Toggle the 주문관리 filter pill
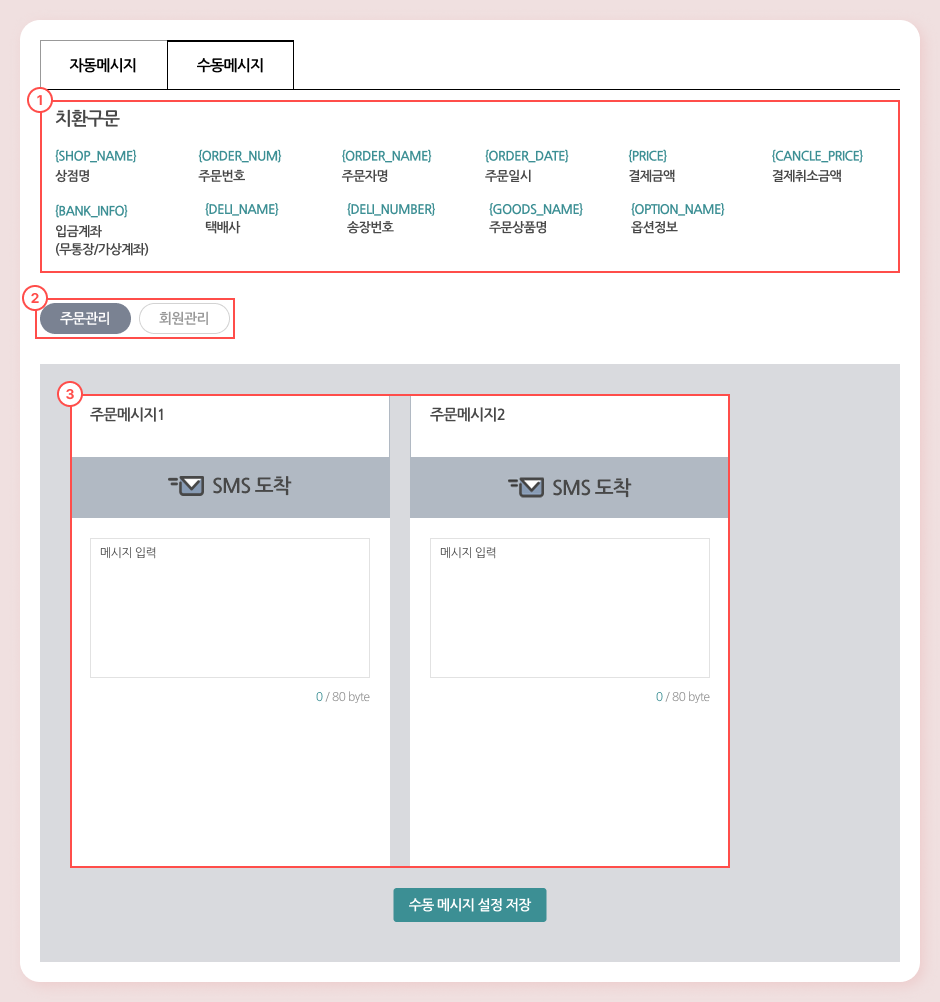 pos(85,318)
